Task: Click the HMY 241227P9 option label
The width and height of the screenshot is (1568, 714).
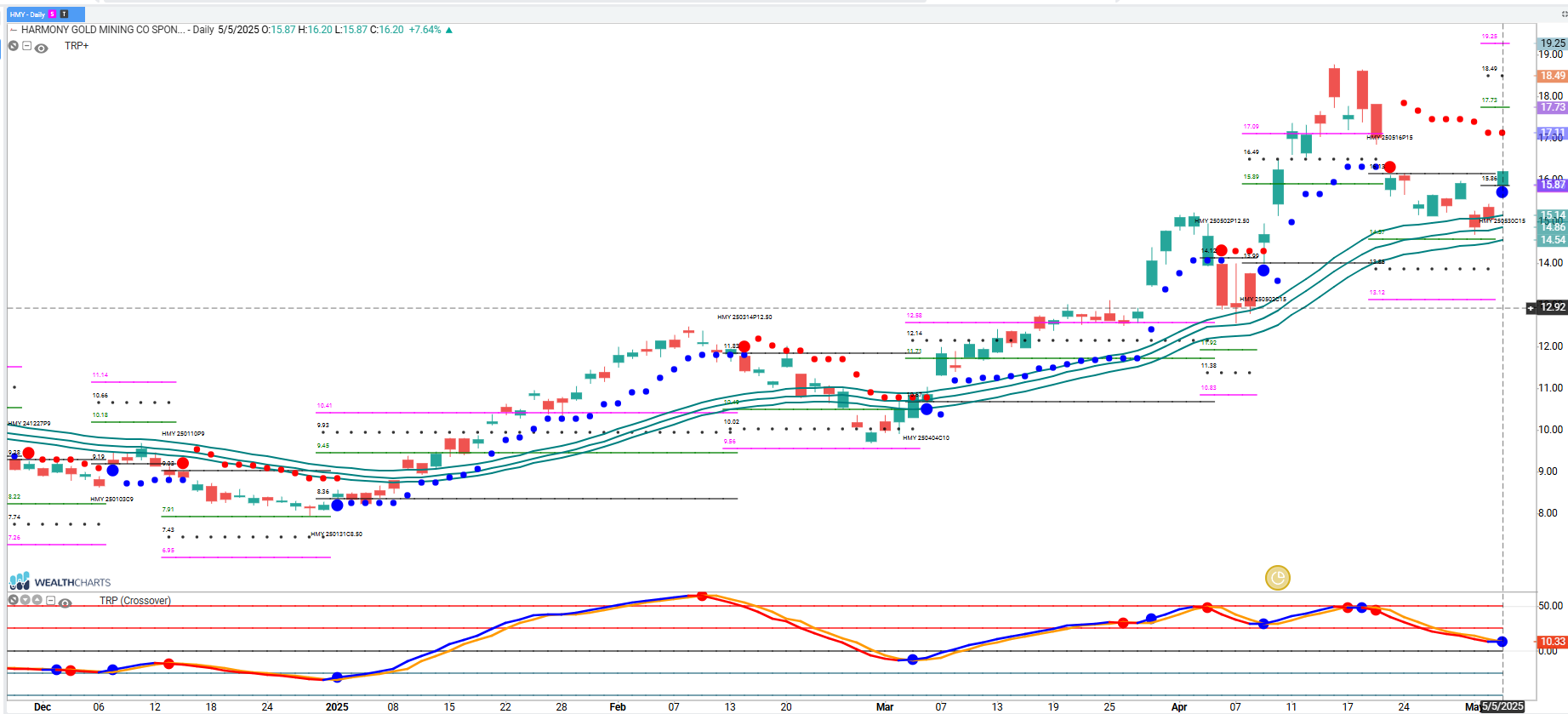Action: click(29, 423)
